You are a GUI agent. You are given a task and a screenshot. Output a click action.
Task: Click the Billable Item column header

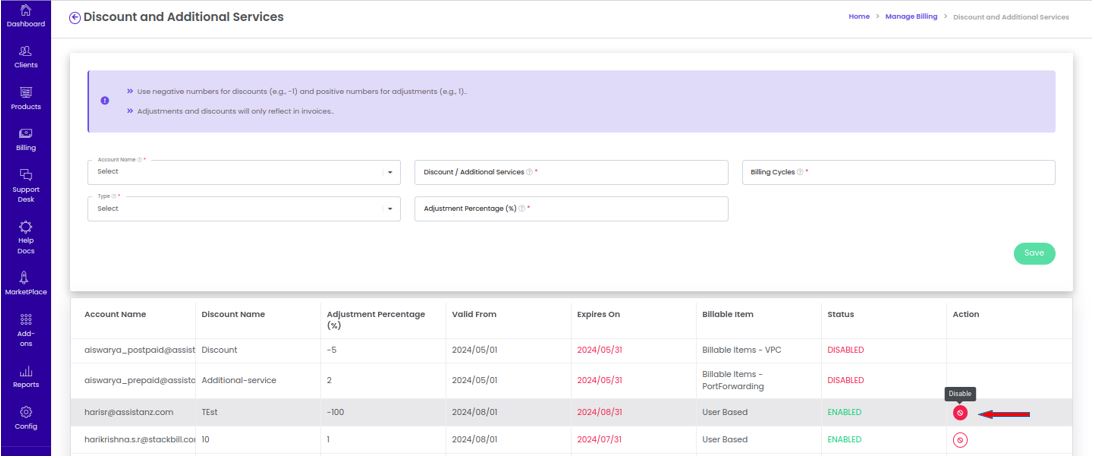click(728, 315)
